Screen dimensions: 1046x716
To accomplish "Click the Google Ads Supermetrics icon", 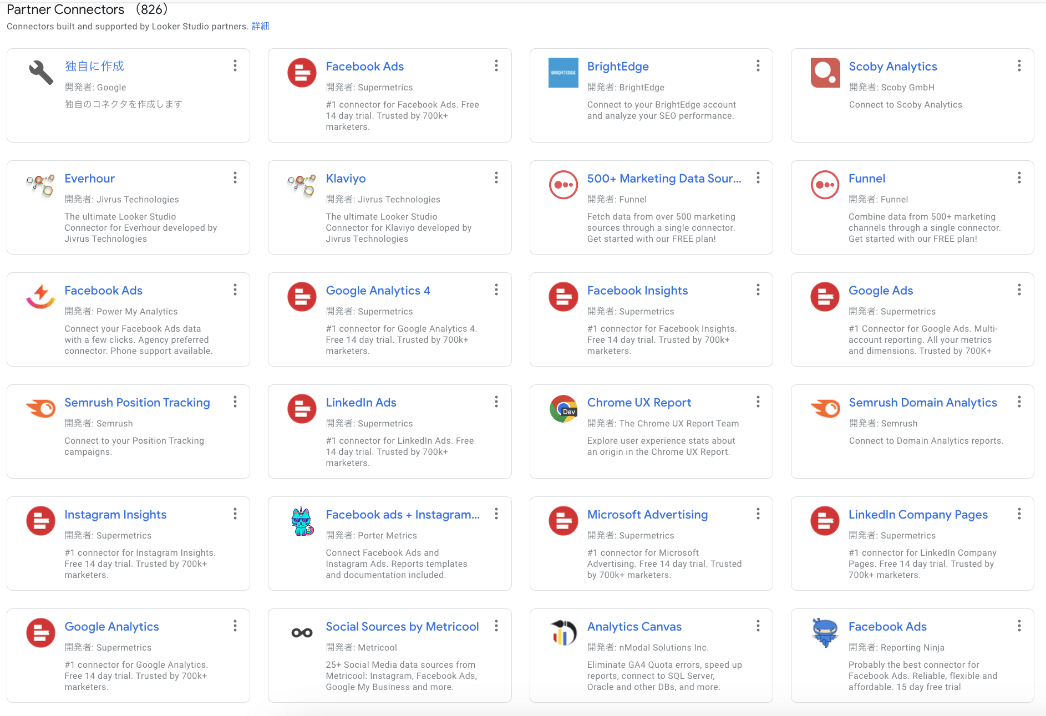I will (825, 297).
